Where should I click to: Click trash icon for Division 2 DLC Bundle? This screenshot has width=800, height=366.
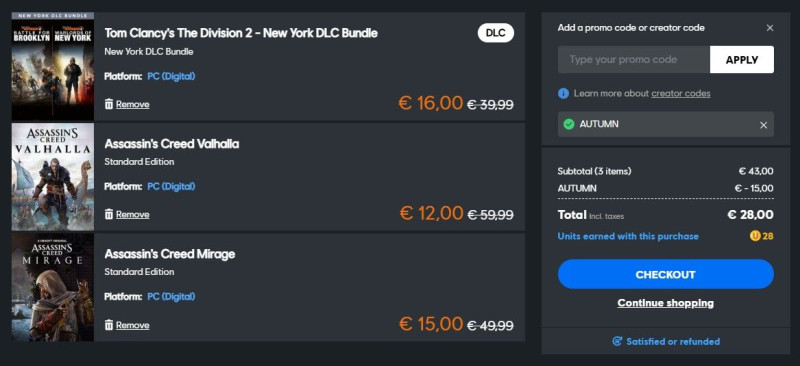coord(109,104)
